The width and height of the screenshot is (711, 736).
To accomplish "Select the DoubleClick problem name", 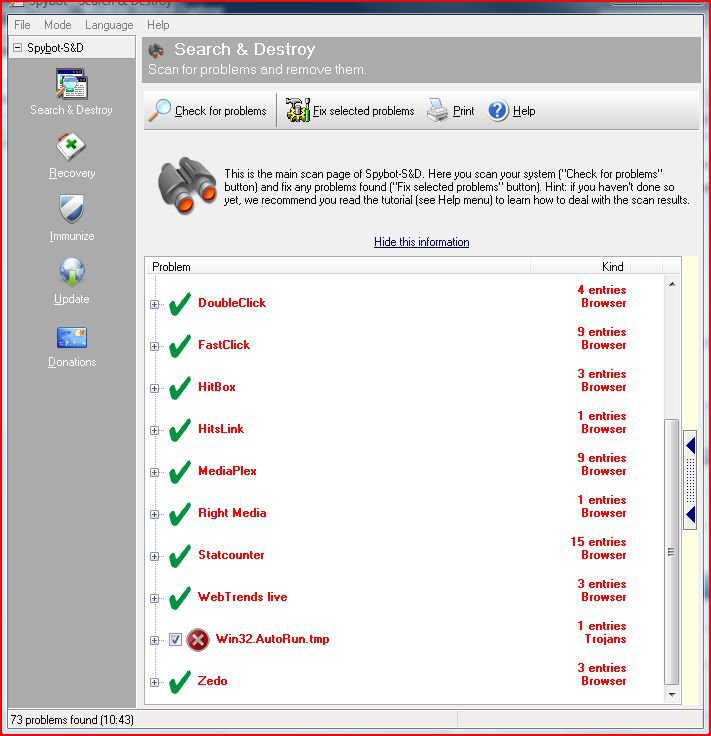I will coord(232,303).
